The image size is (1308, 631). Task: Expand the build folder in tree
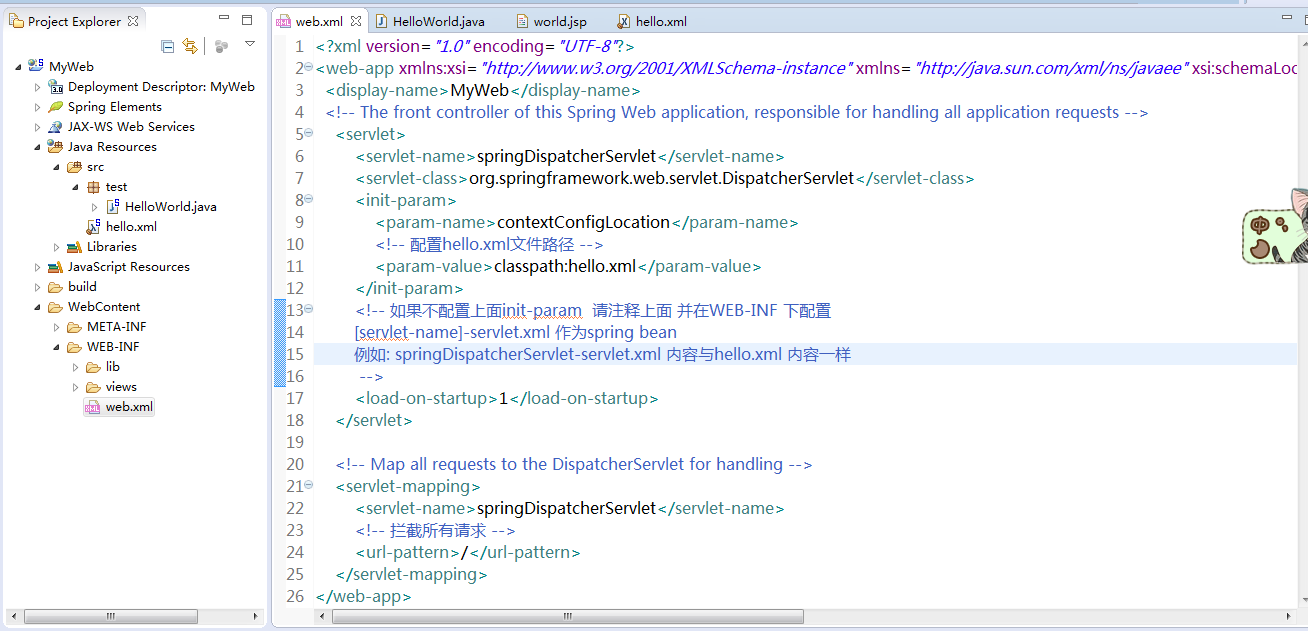point(38,287)
